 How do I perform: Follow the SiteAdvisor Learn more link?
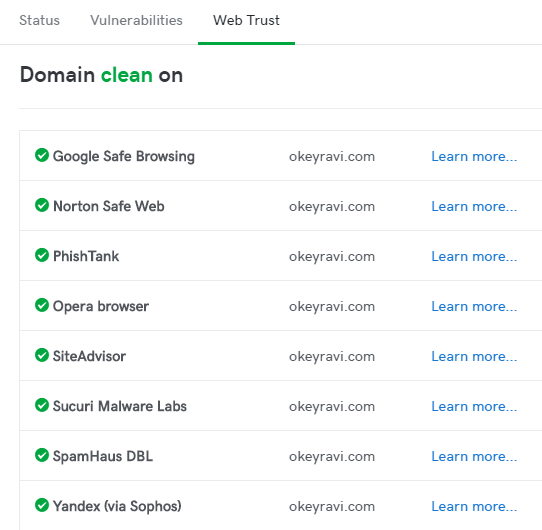coord(474,356)
